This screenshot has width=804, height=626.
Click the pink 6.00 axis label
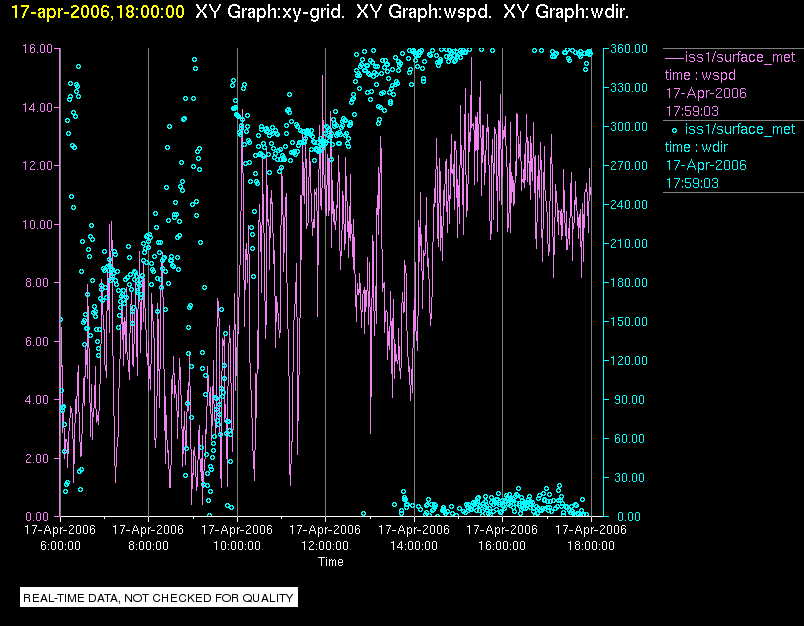point(39,341)
